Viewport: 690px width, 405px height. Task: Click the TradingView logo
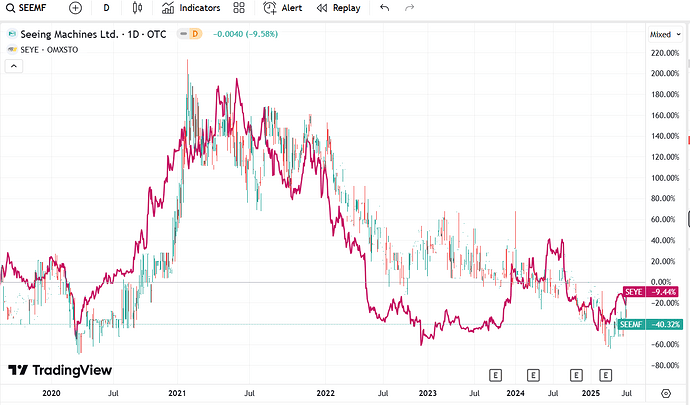(x=60, y=370)
